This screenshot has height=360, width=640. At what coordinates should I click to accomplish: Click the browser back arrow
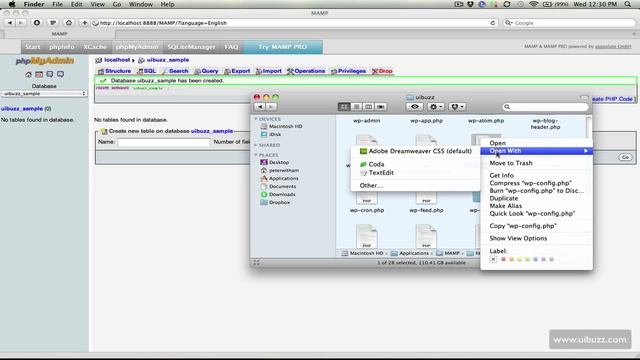pyautogui.click(x=10, y=23)
